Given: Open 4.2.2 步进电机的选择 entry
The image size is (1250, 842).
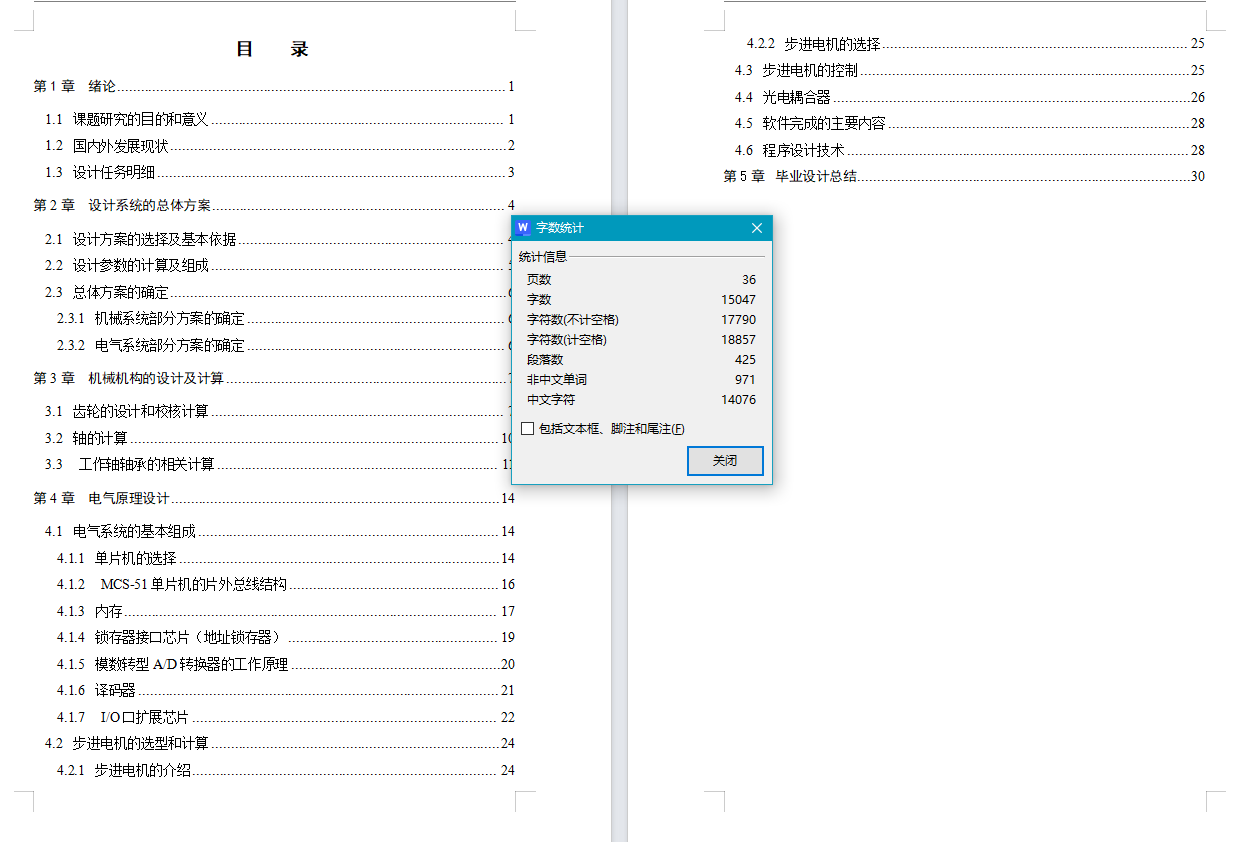Looking at the screenshot, I should click(976, 44).
